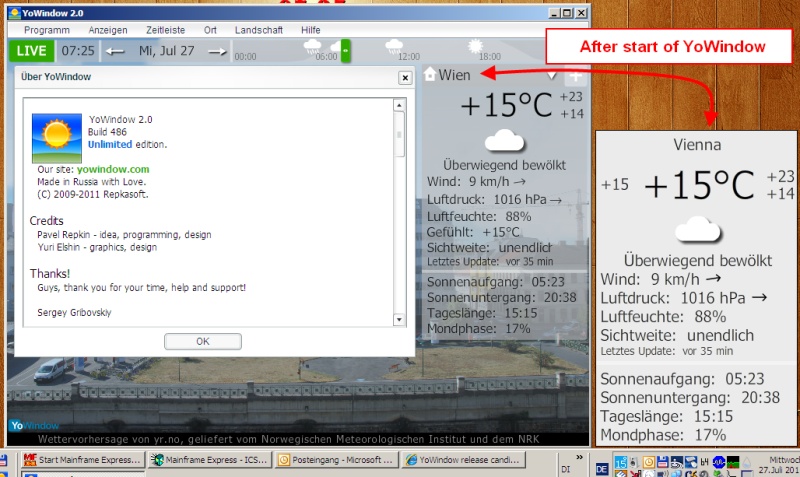Click the Tageslänge 15:15 in Vienna widget

tap(666, 416)
